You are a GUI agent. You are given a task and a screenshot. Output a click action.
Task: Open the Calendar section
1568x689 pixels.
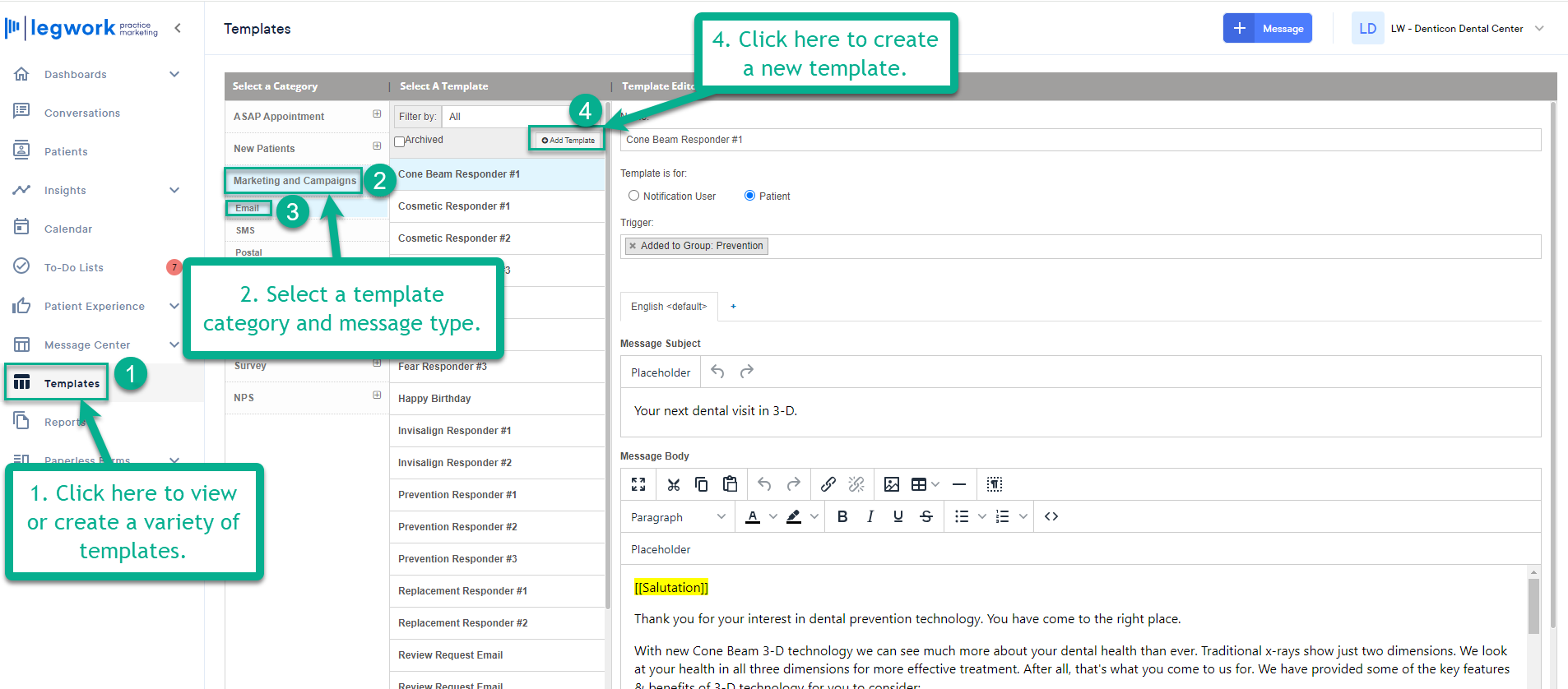68,229
